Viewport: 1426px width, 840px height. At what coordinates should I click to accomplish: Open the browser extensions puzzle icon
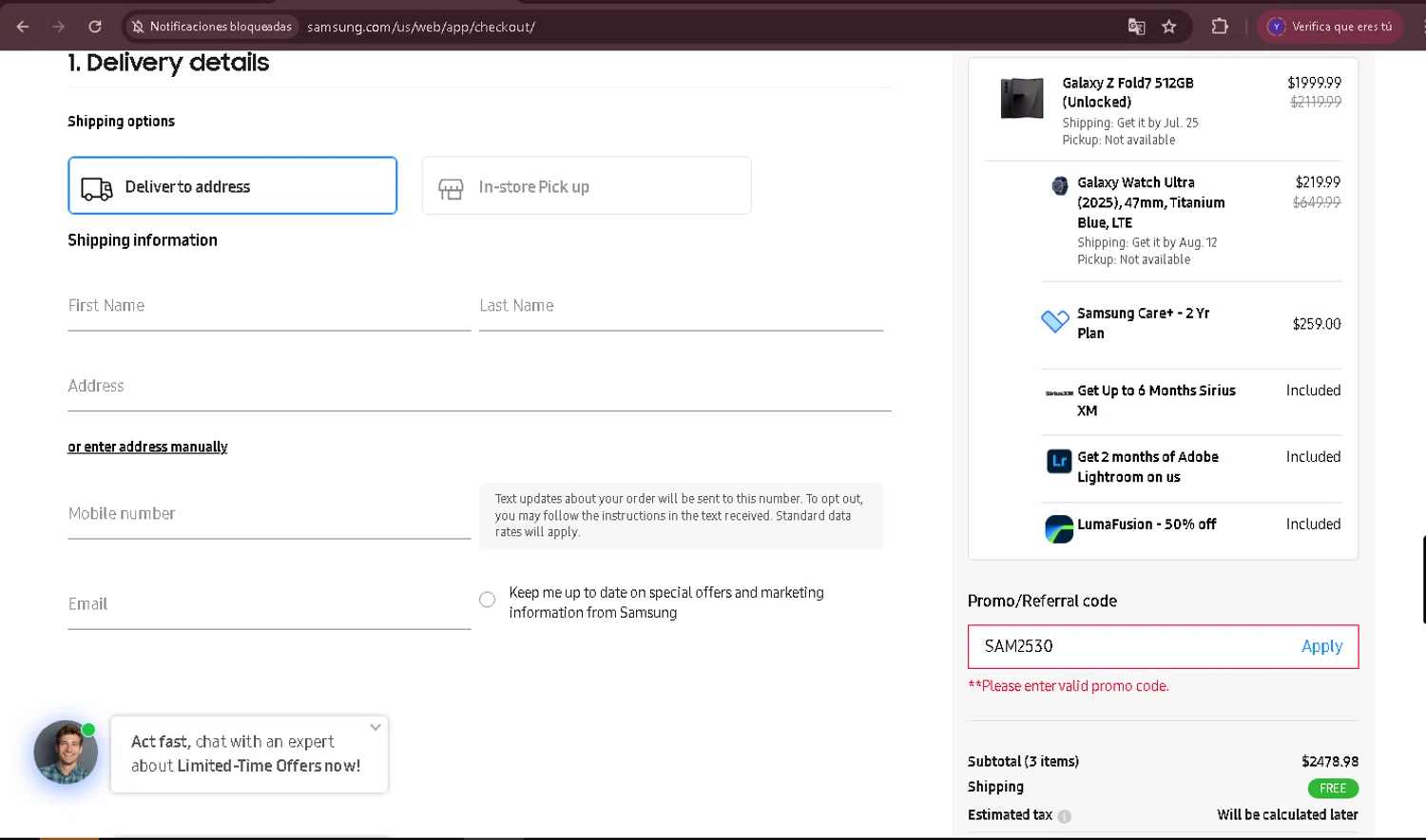(x=1220, y=27)
